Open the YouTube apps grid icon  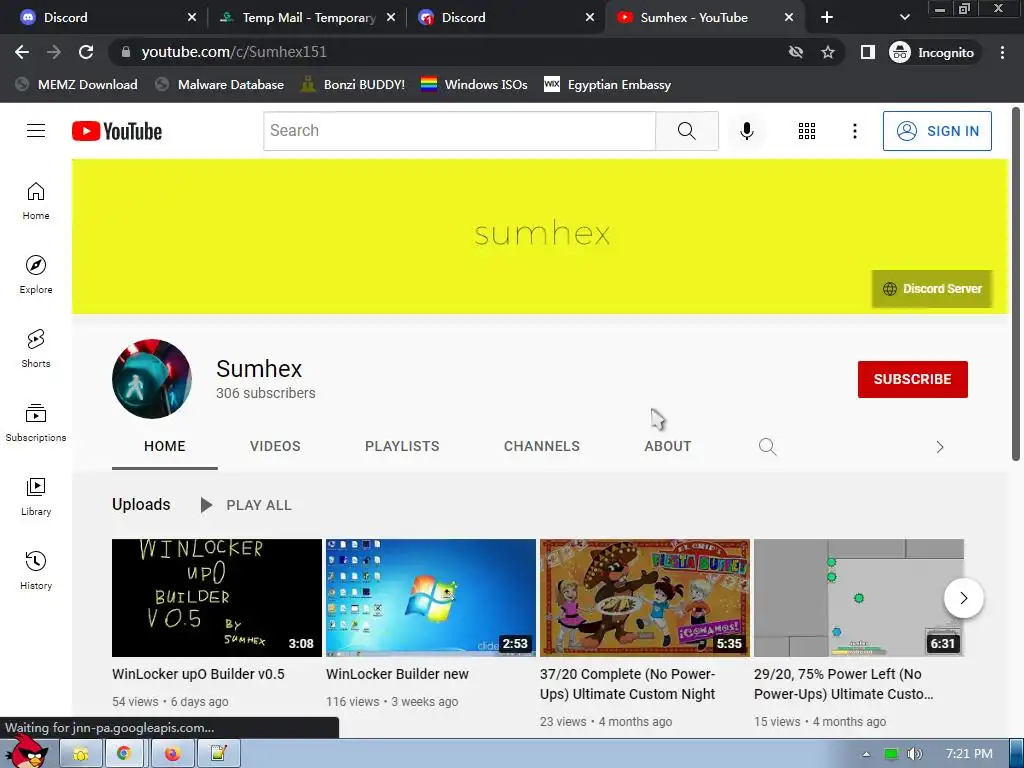point(807,131)
